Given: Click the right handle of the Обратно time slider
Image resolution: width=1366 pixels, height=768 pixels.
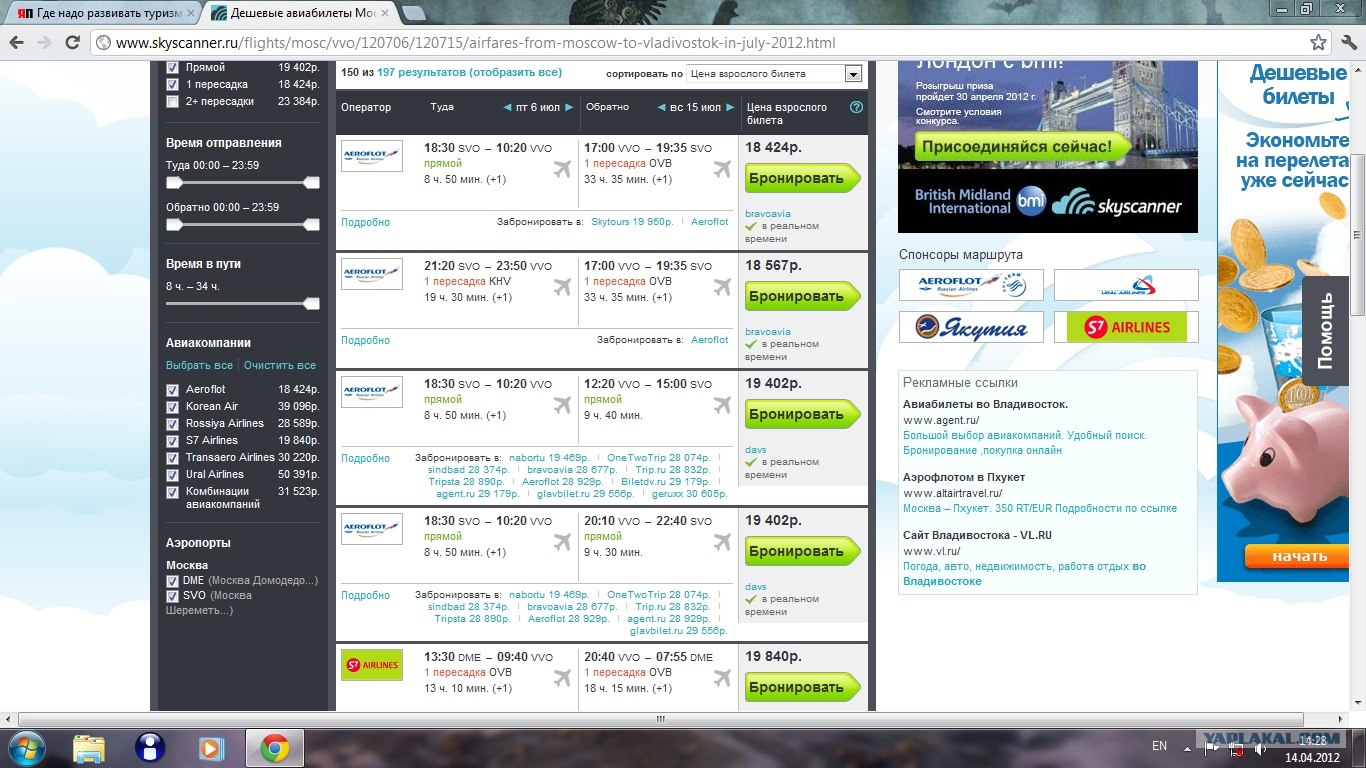Looking at the screenshot, I should [311, 225].
